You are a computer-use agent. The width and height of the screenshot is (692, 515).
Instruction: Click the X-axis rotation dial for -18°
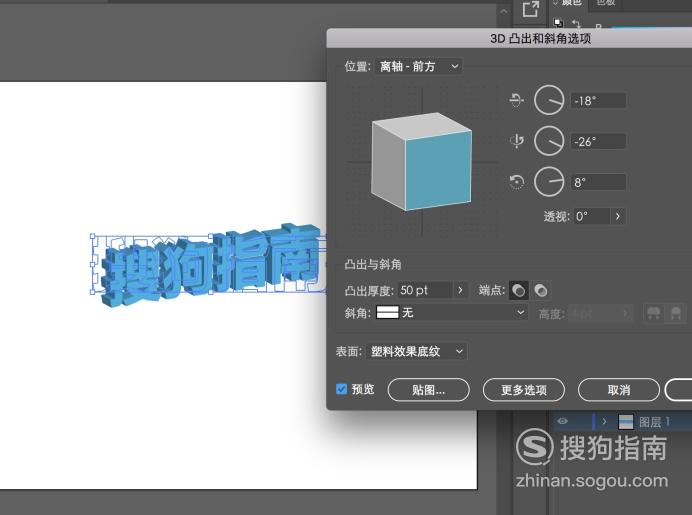click(549, 101)
